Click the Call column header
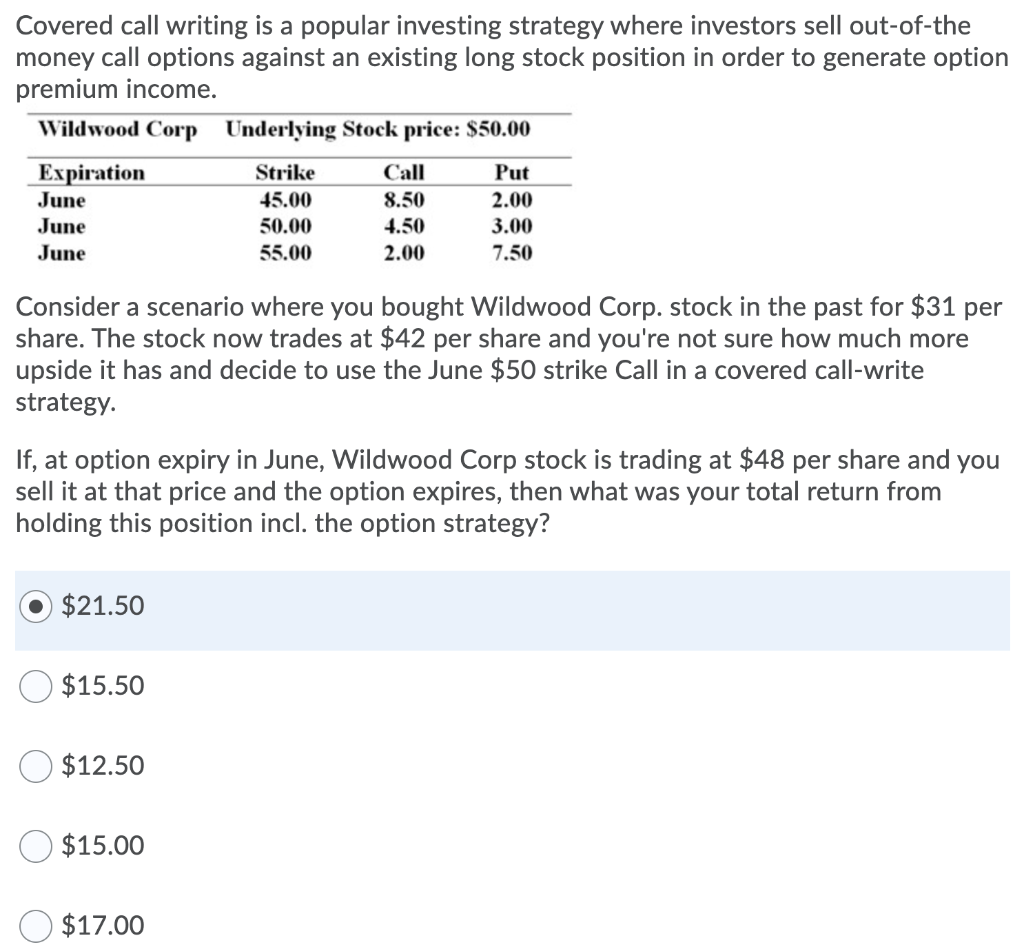1024x947 pixels. click(x=403, y=172)
